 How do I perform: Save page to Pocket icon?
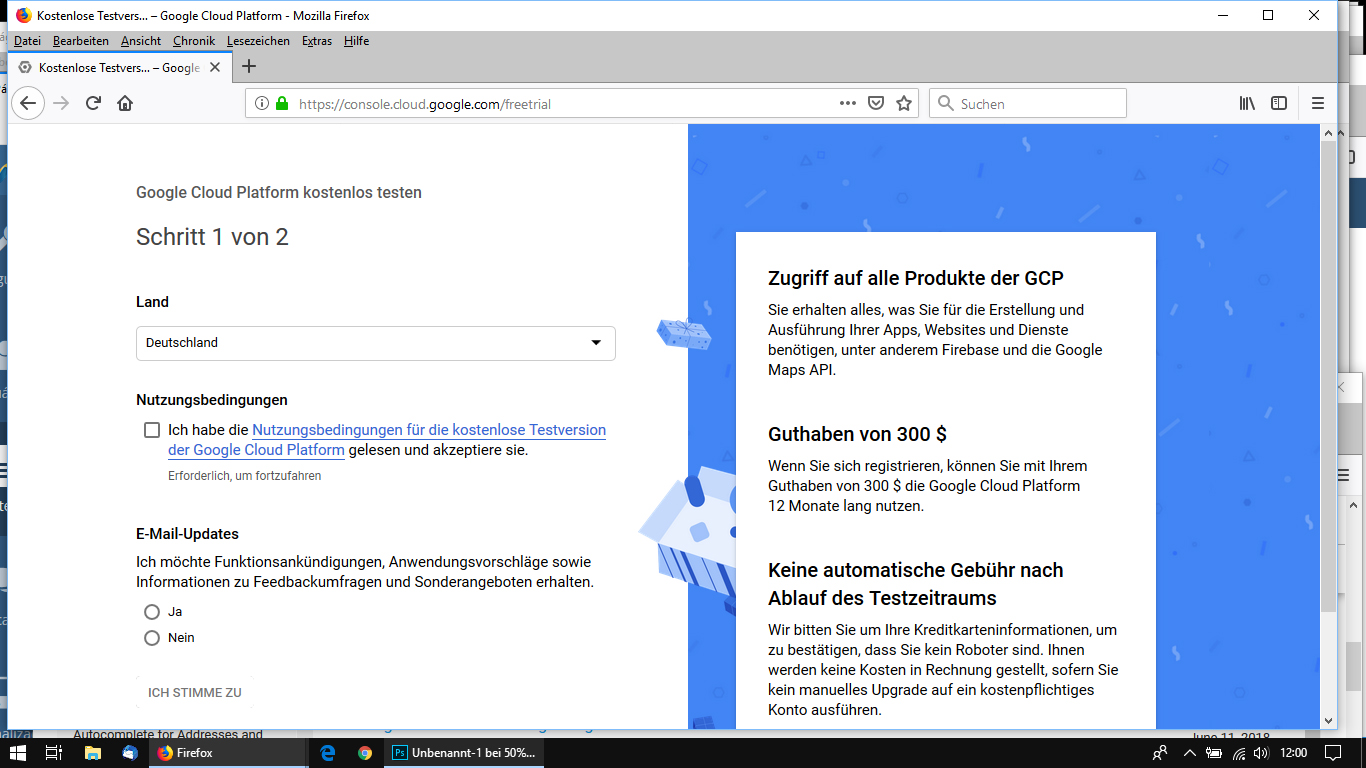[x=876, y=103]
